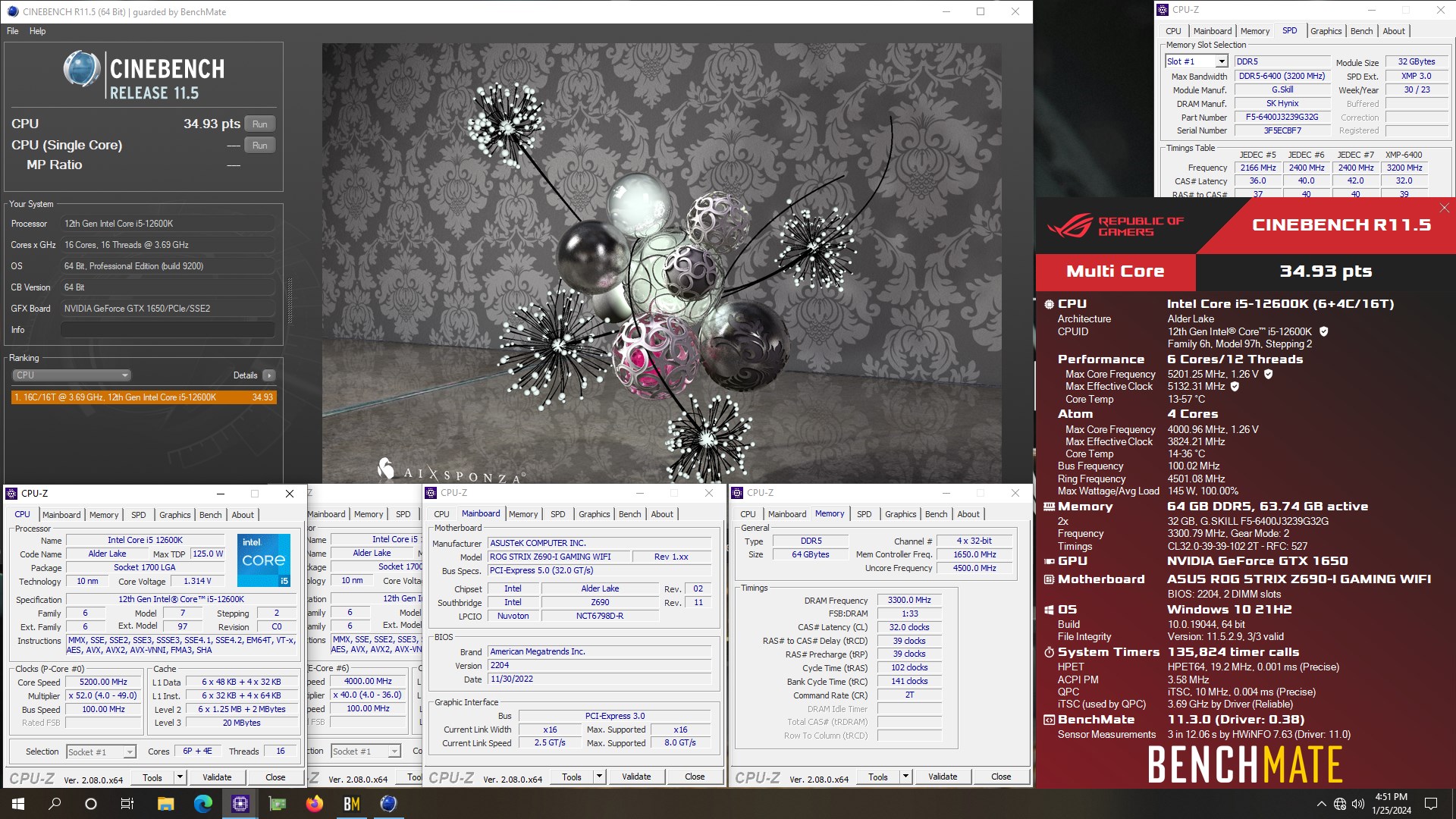Click Validate in CPU-Z CPU window

[x=217, y=777]
